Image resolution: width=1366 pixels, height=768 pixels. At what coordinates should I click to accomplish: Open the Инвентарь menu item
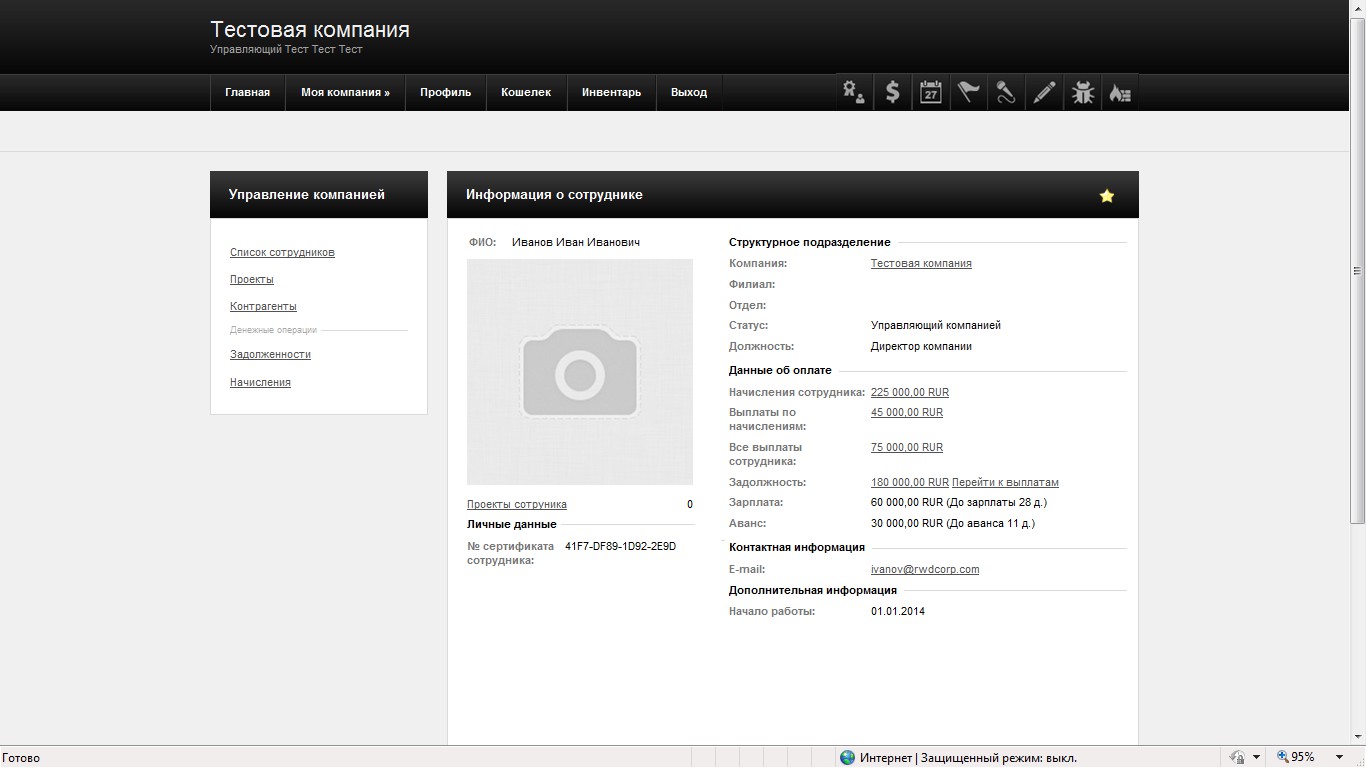coord(611,92)
